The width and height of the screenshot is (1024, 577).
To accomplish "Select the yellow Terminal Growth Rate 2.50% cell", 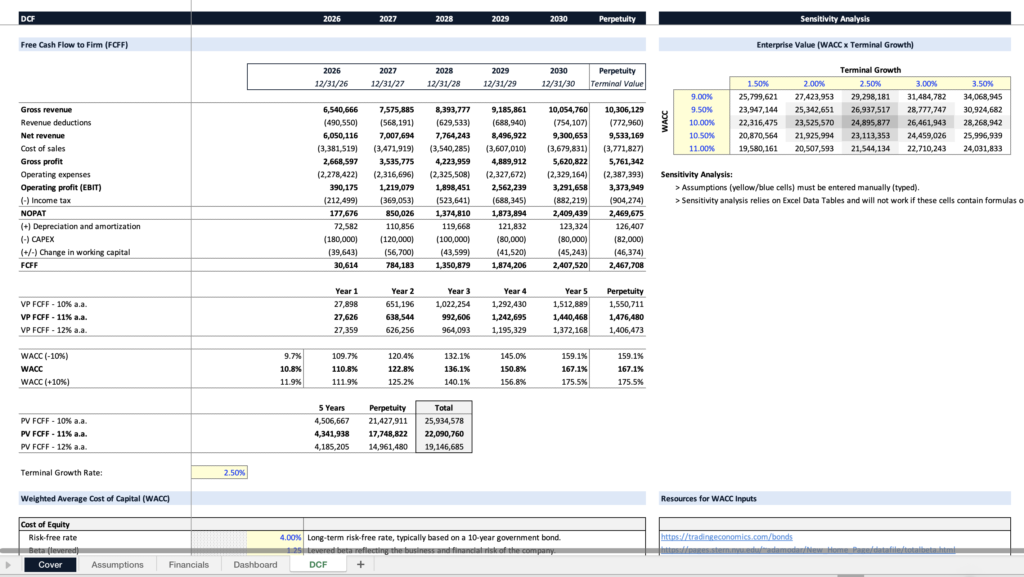I will pos(221,472).
